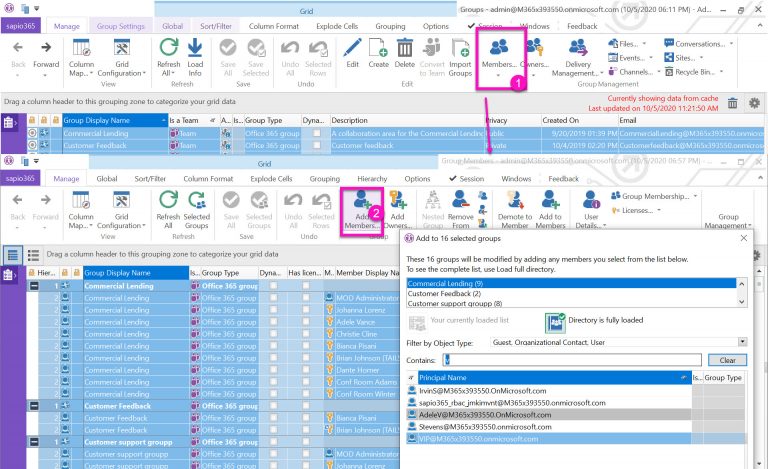Image resolution: width=768 pixels, height=469 pixels.
Task: Click Load Info in the upper ribbon
Action: tap(195, 54)
